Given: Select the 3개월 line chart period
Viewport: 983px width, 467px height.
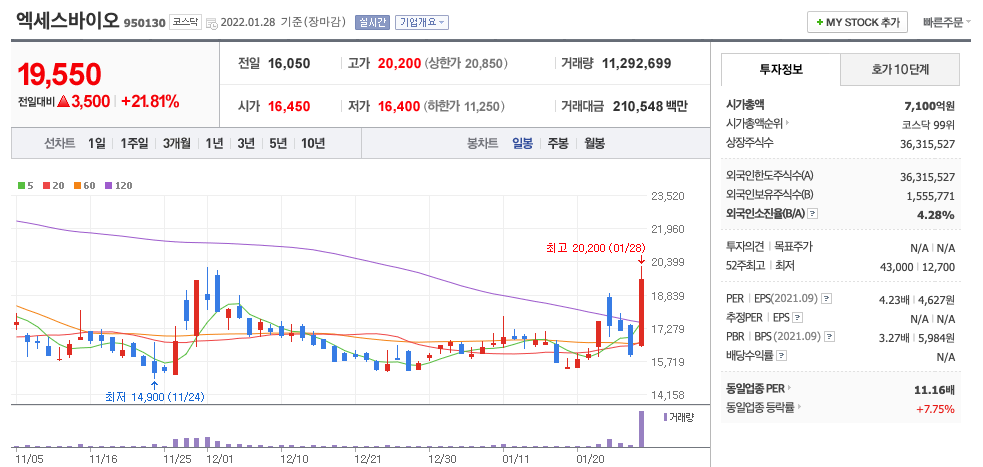Looking at the screenshot, I should [x=177, y=144].
